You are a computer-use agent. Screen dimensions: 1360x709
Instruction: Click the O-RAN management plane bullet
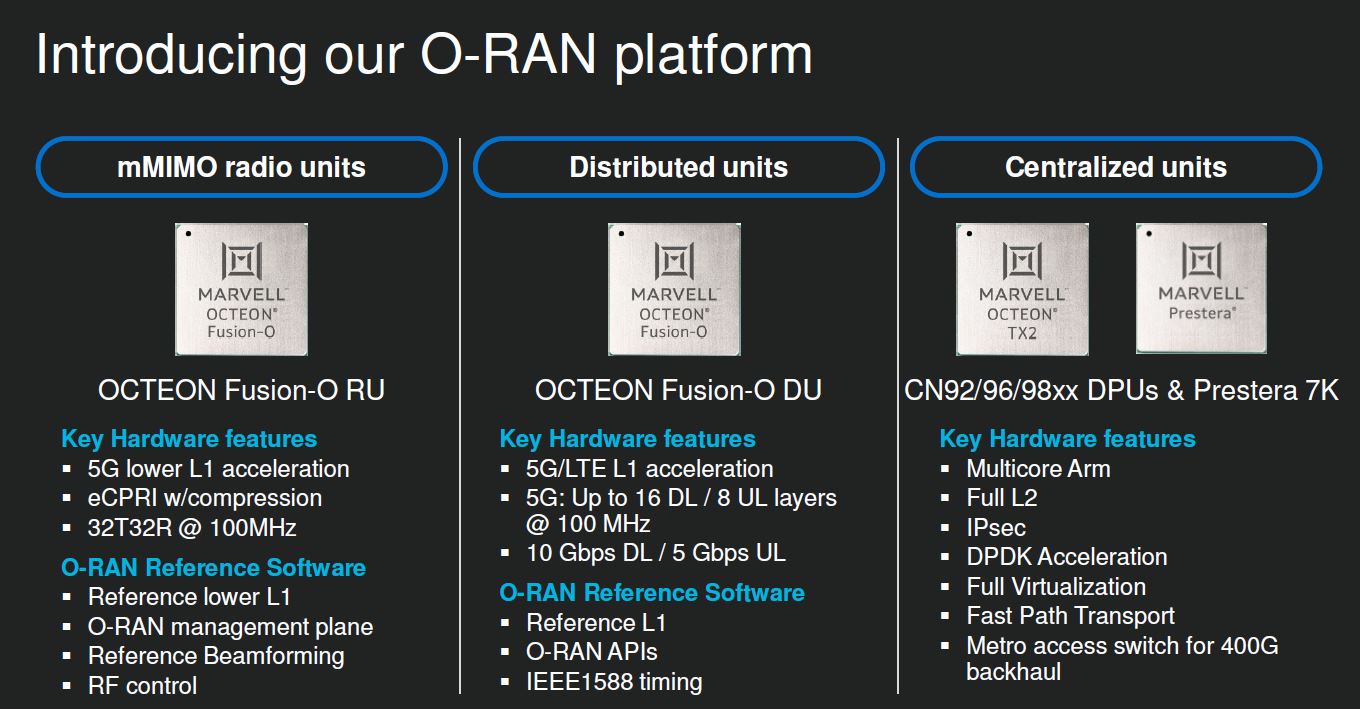click(218, 627)
